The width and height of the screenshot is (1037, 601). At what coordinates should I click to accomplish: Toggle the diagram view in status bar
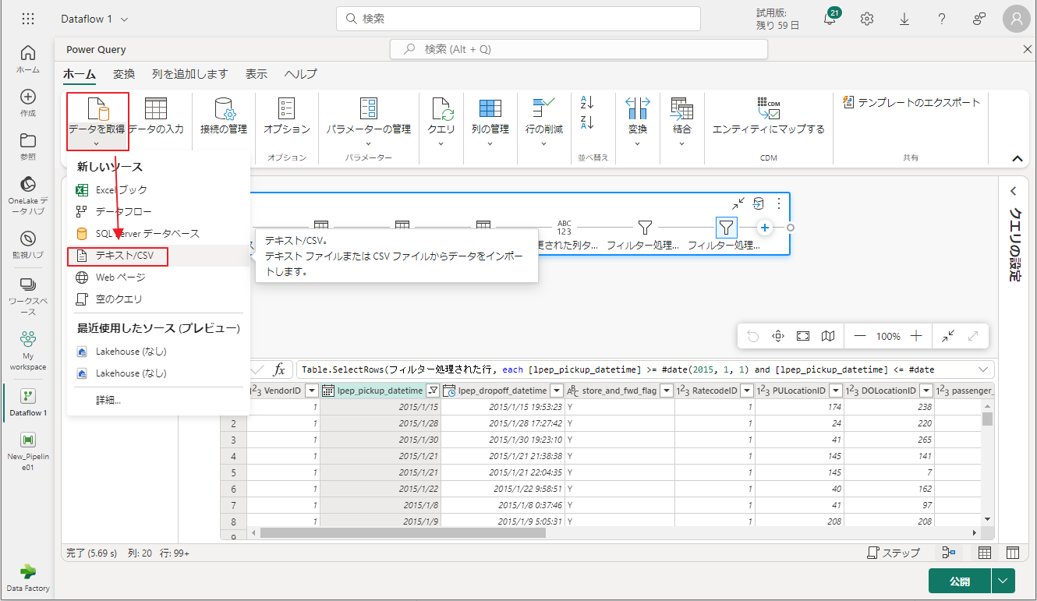click(x=948, y=553)
